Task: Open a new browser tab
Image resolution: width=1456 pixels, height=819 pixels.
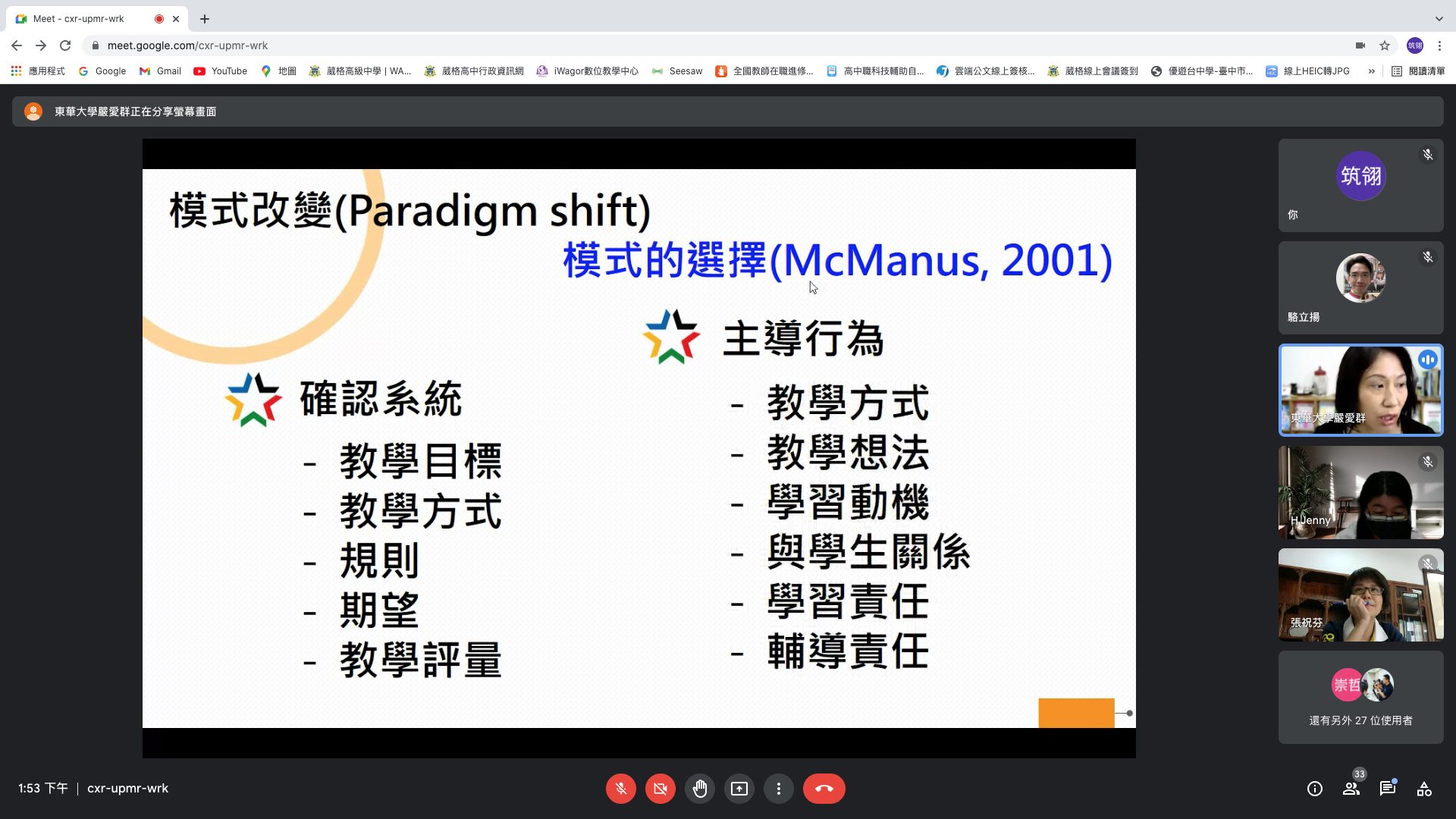Action: pyautogui.click(x=205, y=19)
